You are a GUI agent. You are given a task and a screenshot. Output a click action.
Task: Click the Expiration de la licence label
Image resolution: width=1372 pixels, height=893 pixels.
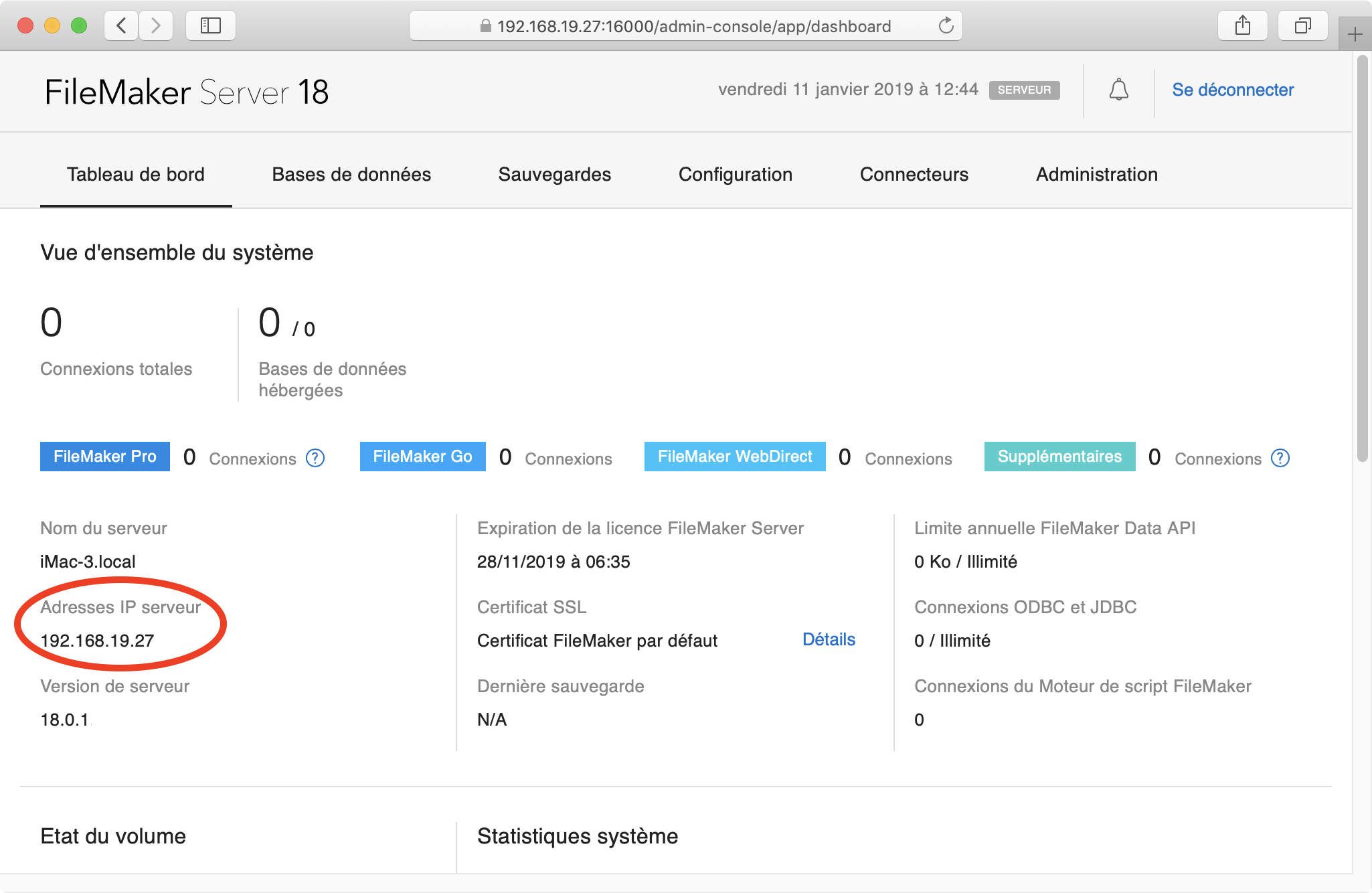640,528
